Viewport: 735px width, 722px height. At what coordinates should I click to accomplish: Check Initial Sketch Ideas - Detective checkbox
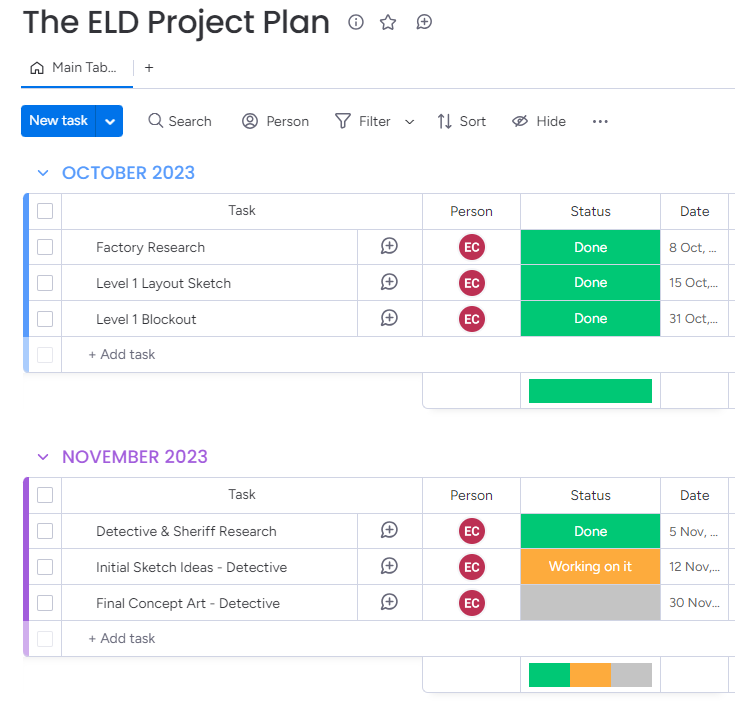pos(45,567)
